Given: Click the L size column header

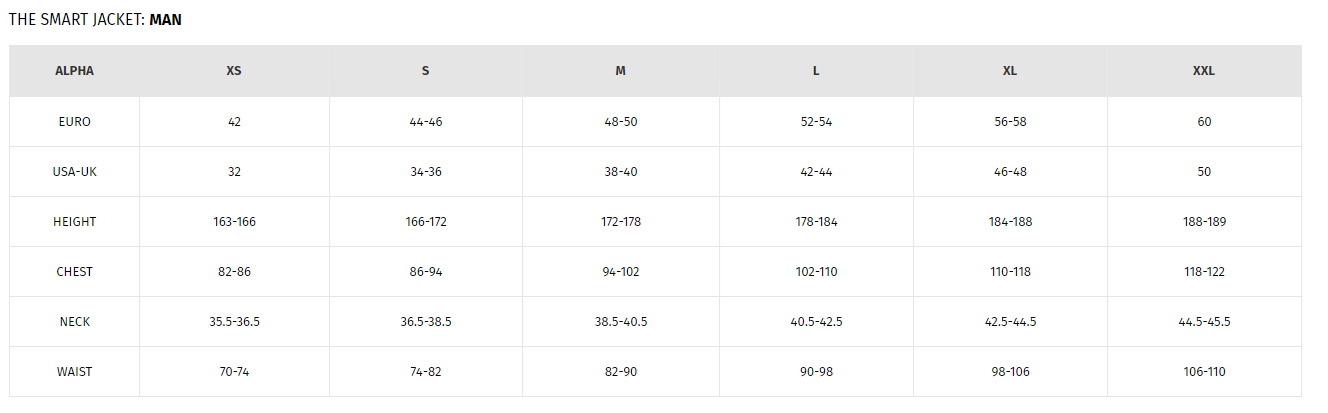Looking at the screenshot, I should [816, 71].
